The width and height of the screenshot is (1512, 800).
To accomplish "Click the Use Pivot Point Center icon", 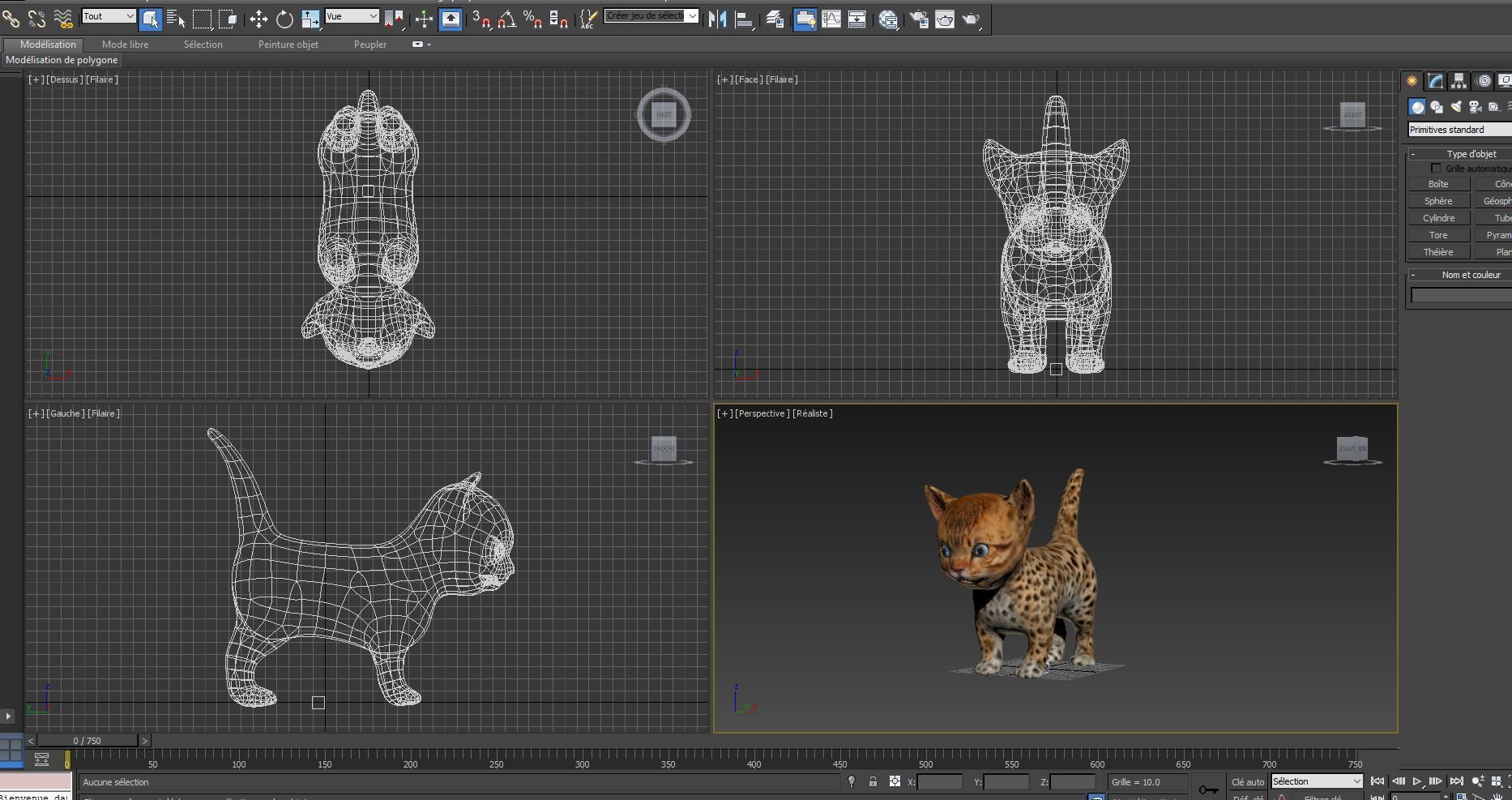I will click(x=394, y=19).
